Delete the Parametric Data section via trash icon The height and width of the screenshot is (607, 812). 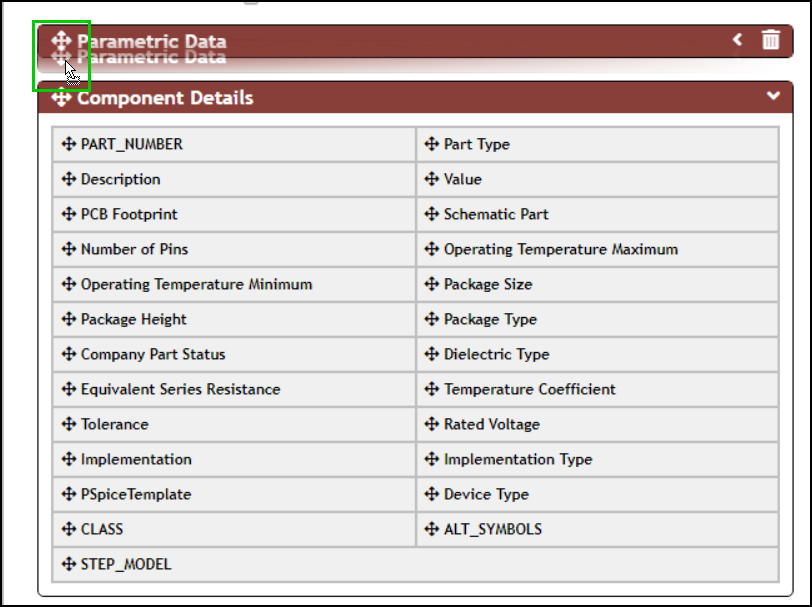click(x=770, y=40)
